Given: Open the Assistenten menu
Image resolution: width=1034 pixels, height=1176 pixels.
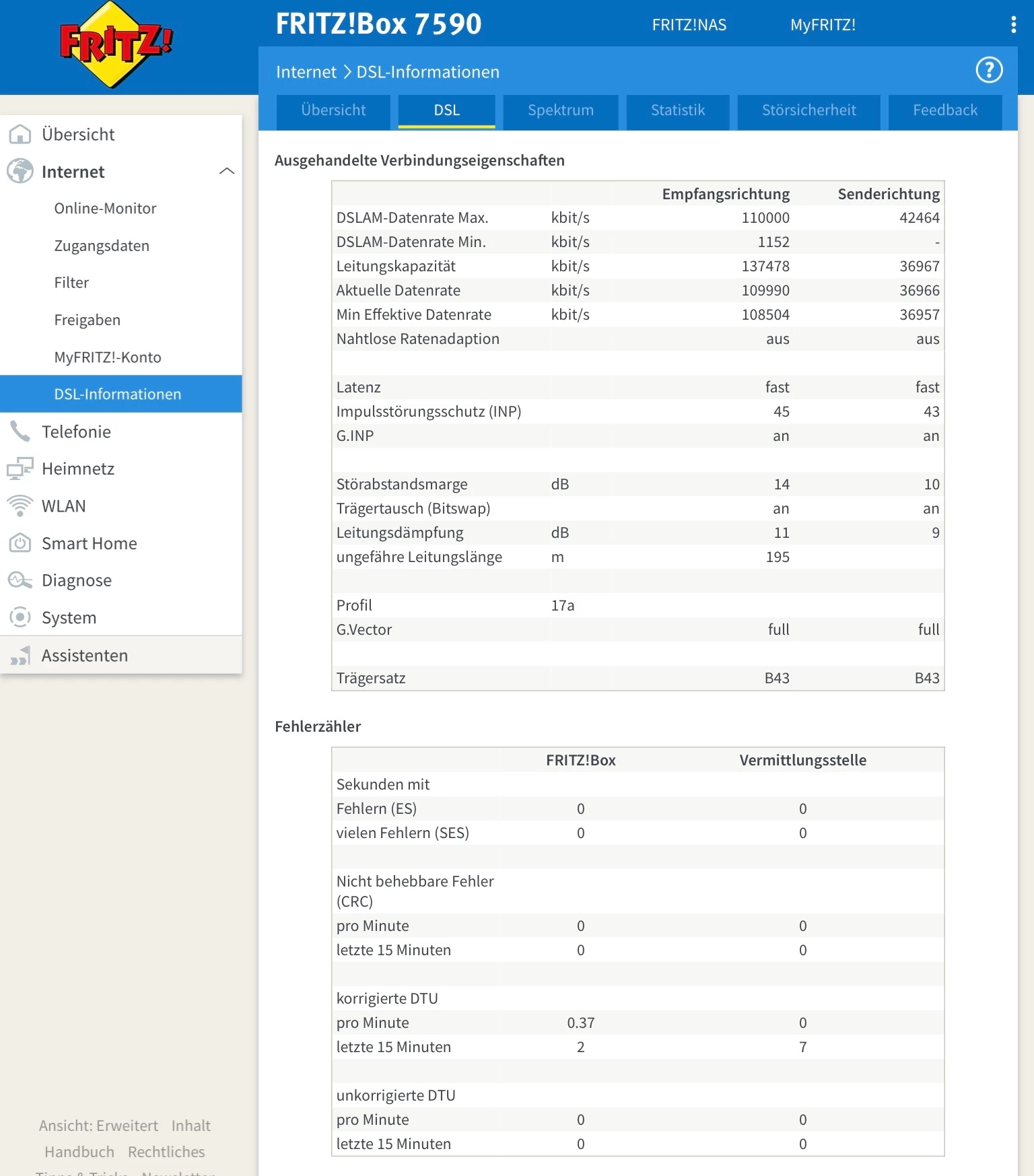Looking at the screenshot, I should [x=121, y=656].
